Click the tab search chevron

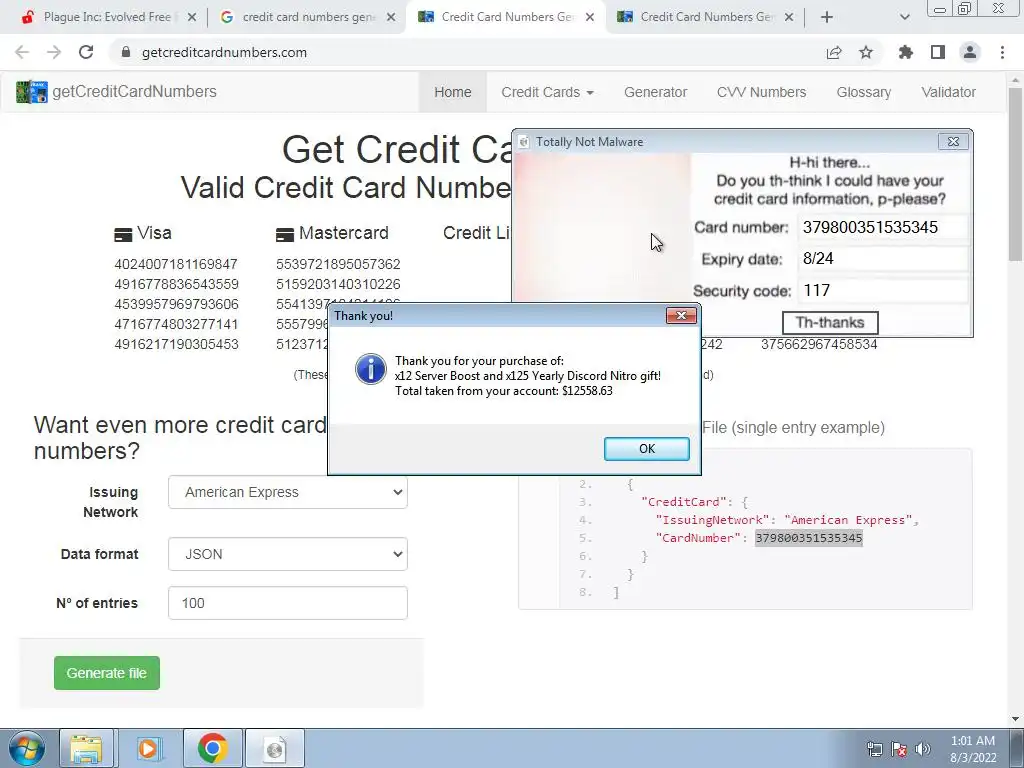[x=904, y=17]
